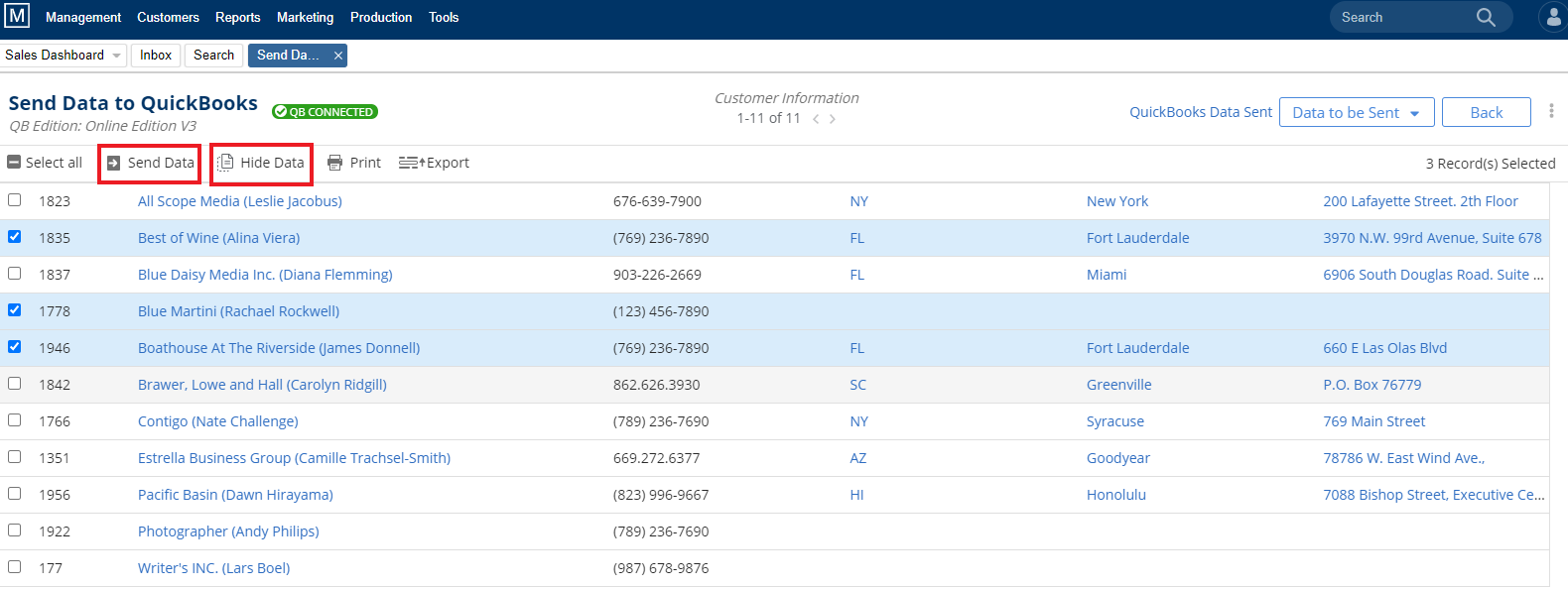The image size is (1568, 589).
Task: Check the box for record 177
Action: coord(15,567)
